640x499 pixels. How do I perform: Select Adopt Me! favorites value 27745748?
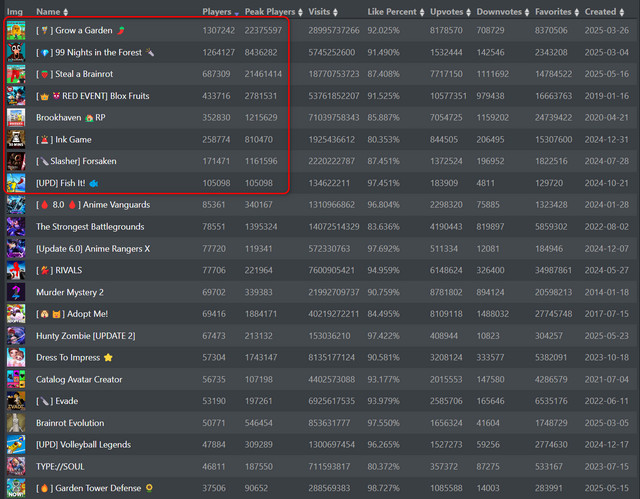pyautogui.click(x=553, y=314)
